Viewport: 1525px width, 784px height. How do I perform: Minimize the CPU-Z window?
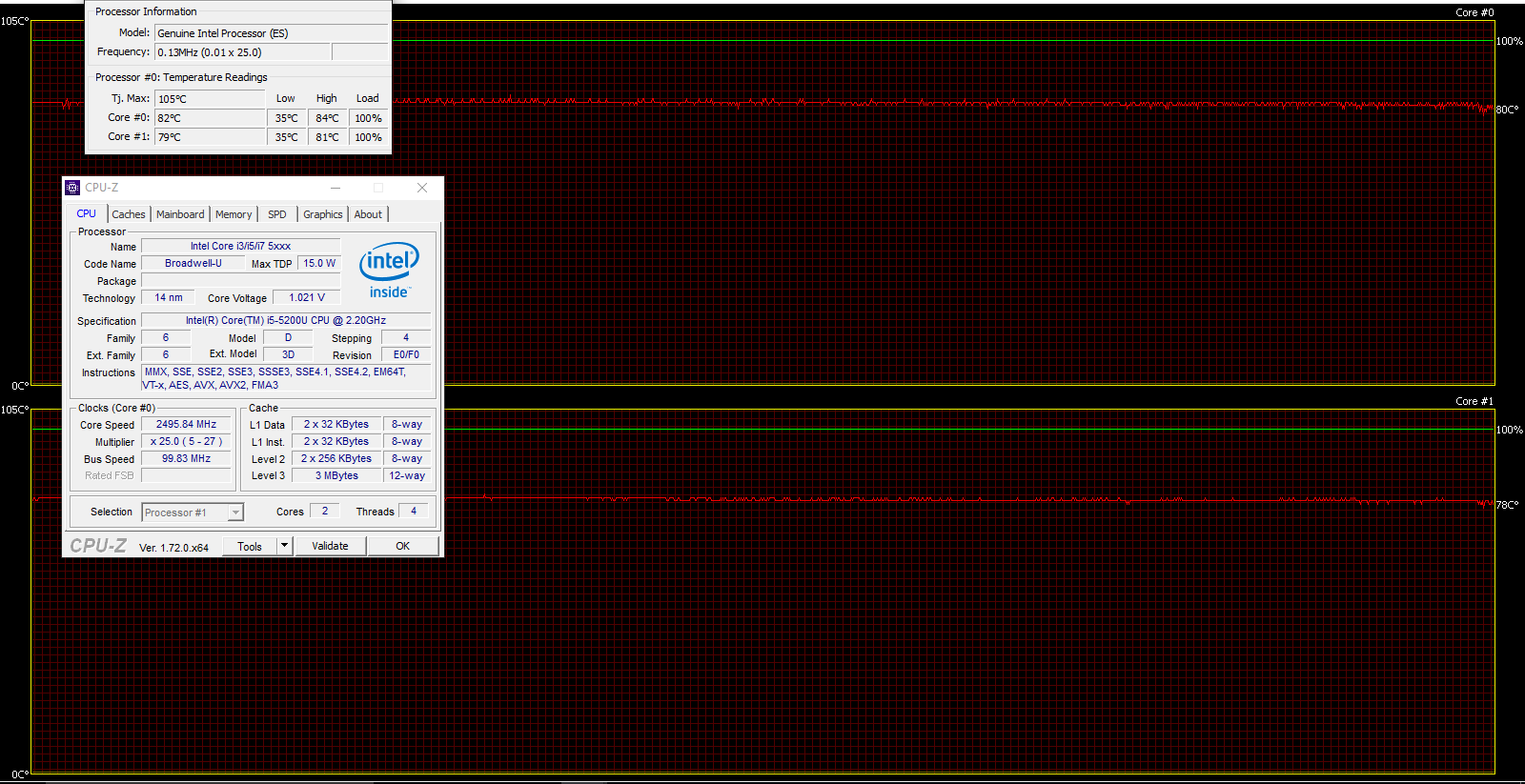click(x=335, y=188)
